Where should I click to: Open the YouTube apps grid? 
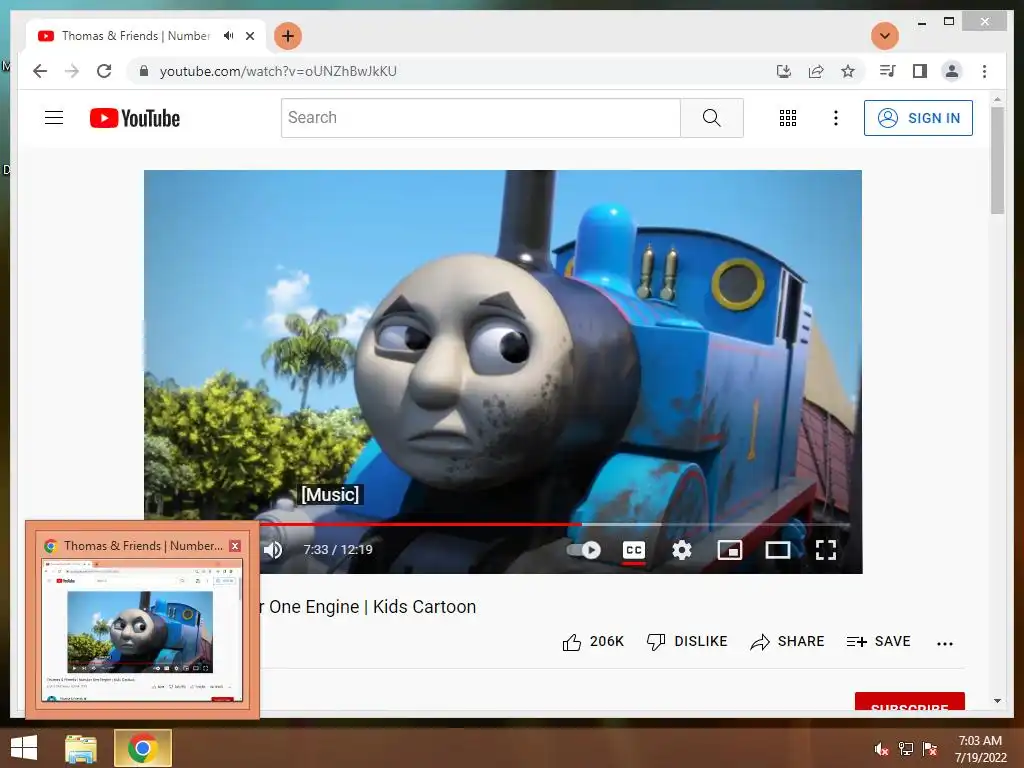click(788, 118)
